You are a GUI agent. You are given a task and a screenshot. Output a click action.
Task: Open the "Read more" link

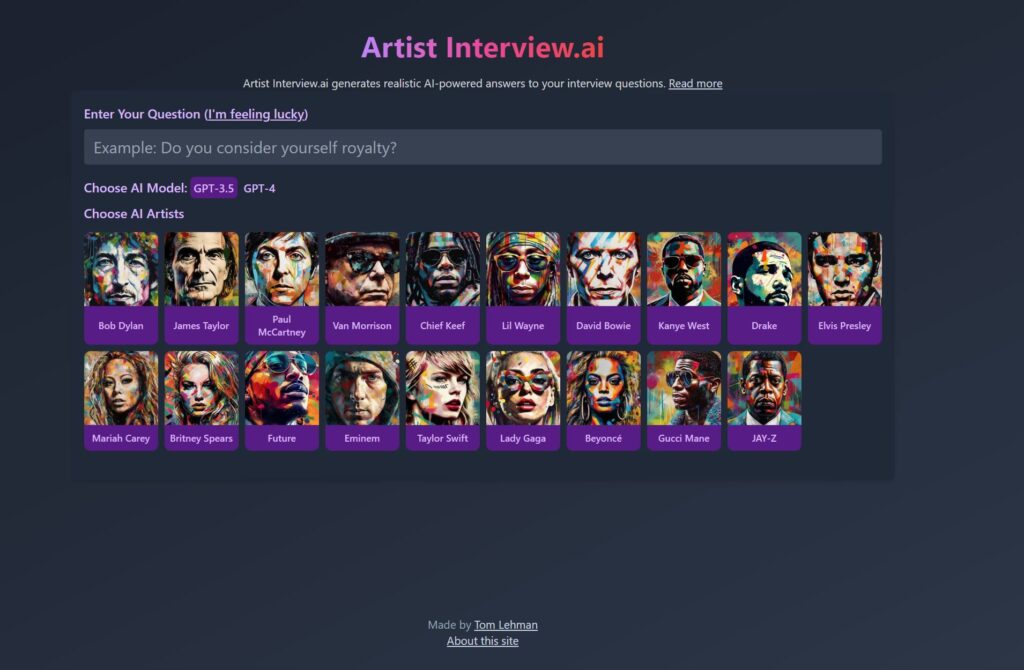point(695,84)
